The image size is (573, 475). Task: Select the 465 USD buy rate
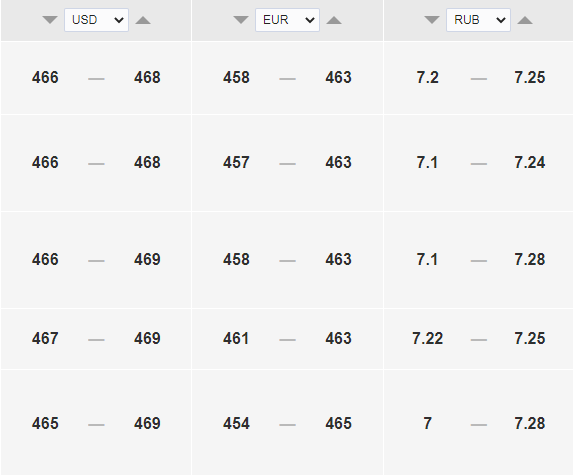click(45, 423)
